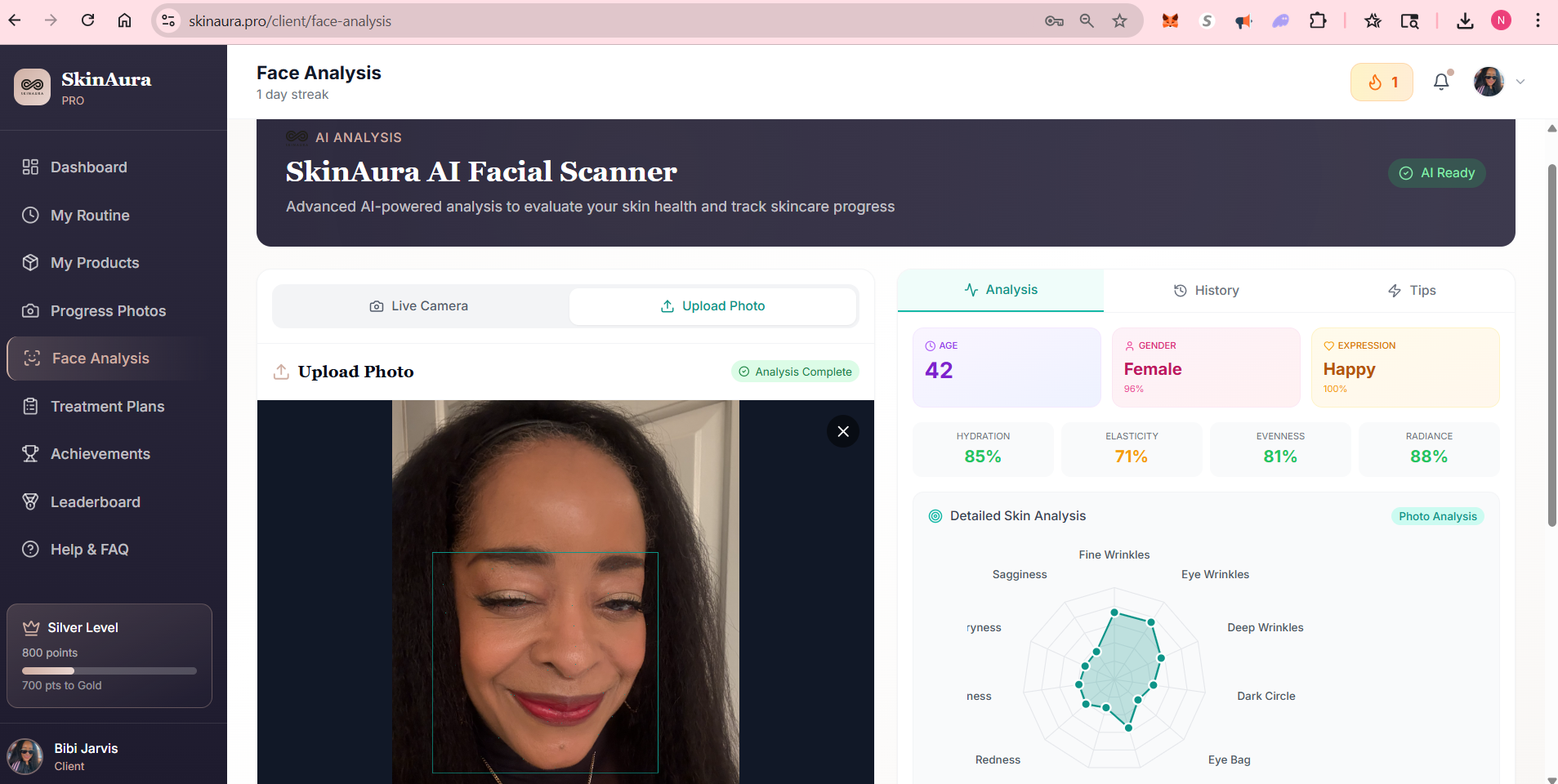Click the notification bell icon
This screenshot has width=1558, height=784.
point(1441,82)
